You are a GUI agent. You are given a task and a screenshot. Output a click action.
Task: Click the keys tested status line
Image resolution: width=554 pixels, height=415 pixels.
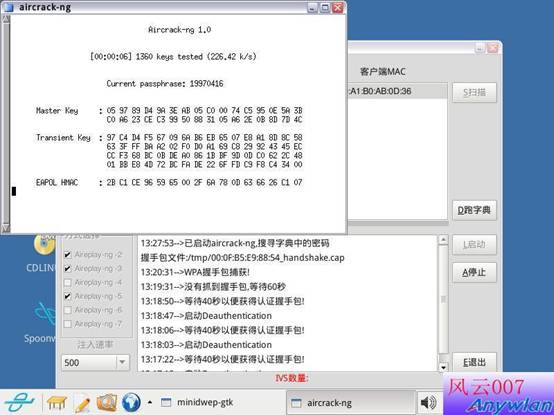click(x=173, y=57)
